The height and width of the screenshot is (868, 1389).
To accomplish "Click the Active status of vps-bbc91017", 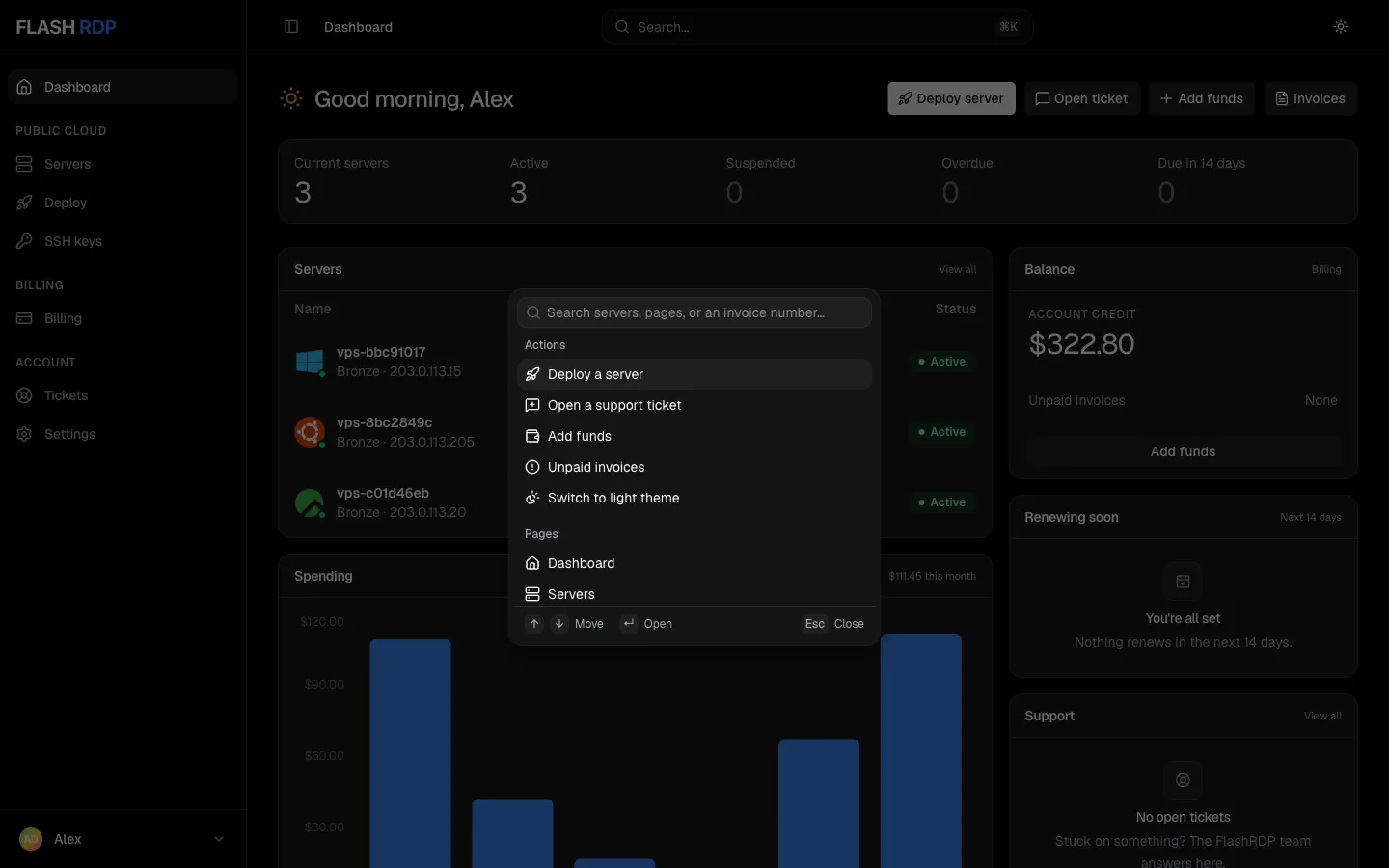I will (x=941, y=362).
